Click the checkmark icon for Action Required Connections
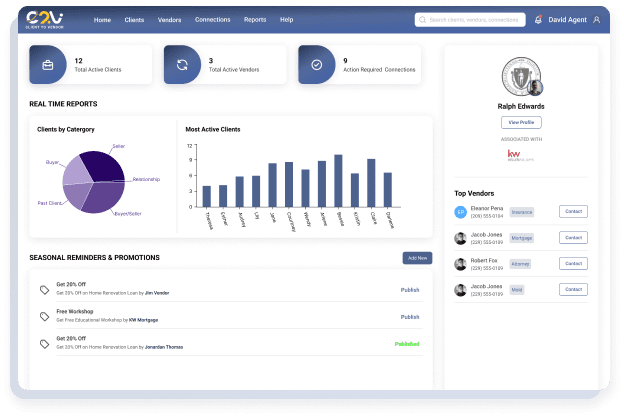This screenshot has width=624, height=417. 316,65
